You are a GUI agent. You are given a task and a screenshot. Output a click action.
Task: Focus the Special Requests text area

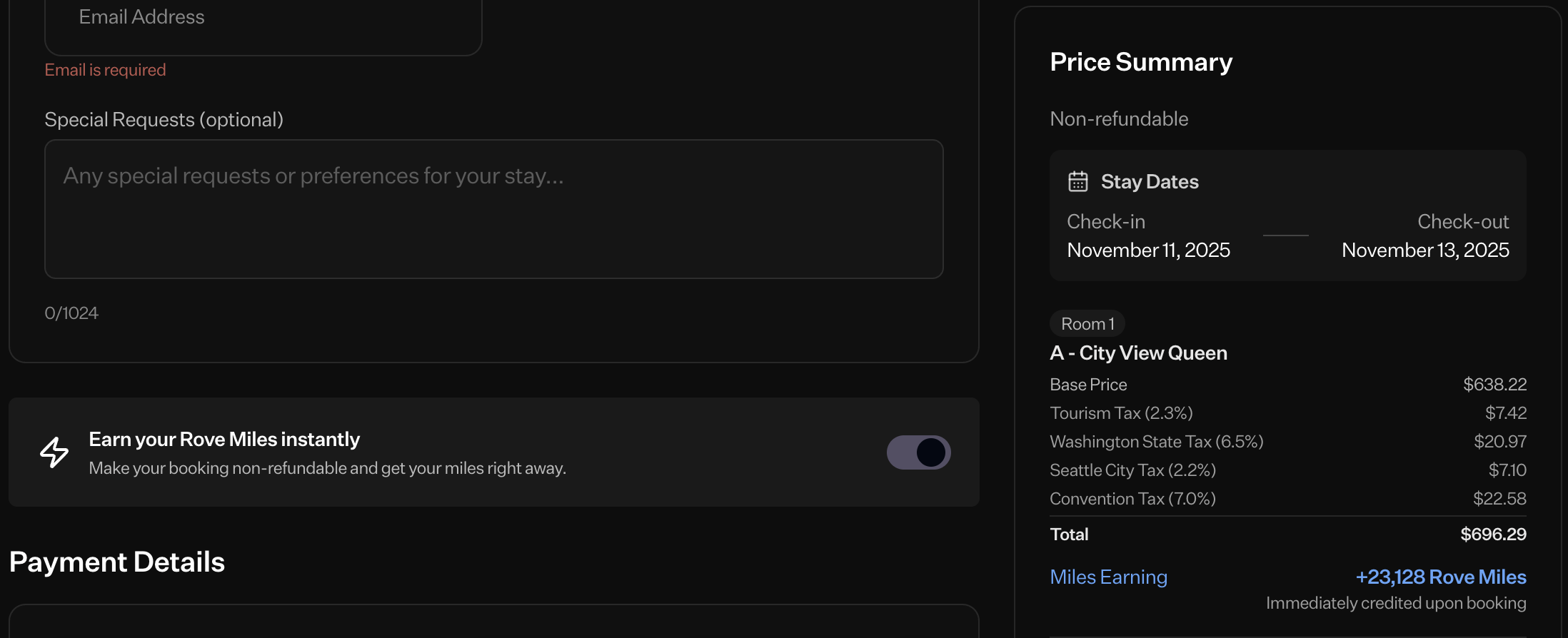[x=493, y=209]
